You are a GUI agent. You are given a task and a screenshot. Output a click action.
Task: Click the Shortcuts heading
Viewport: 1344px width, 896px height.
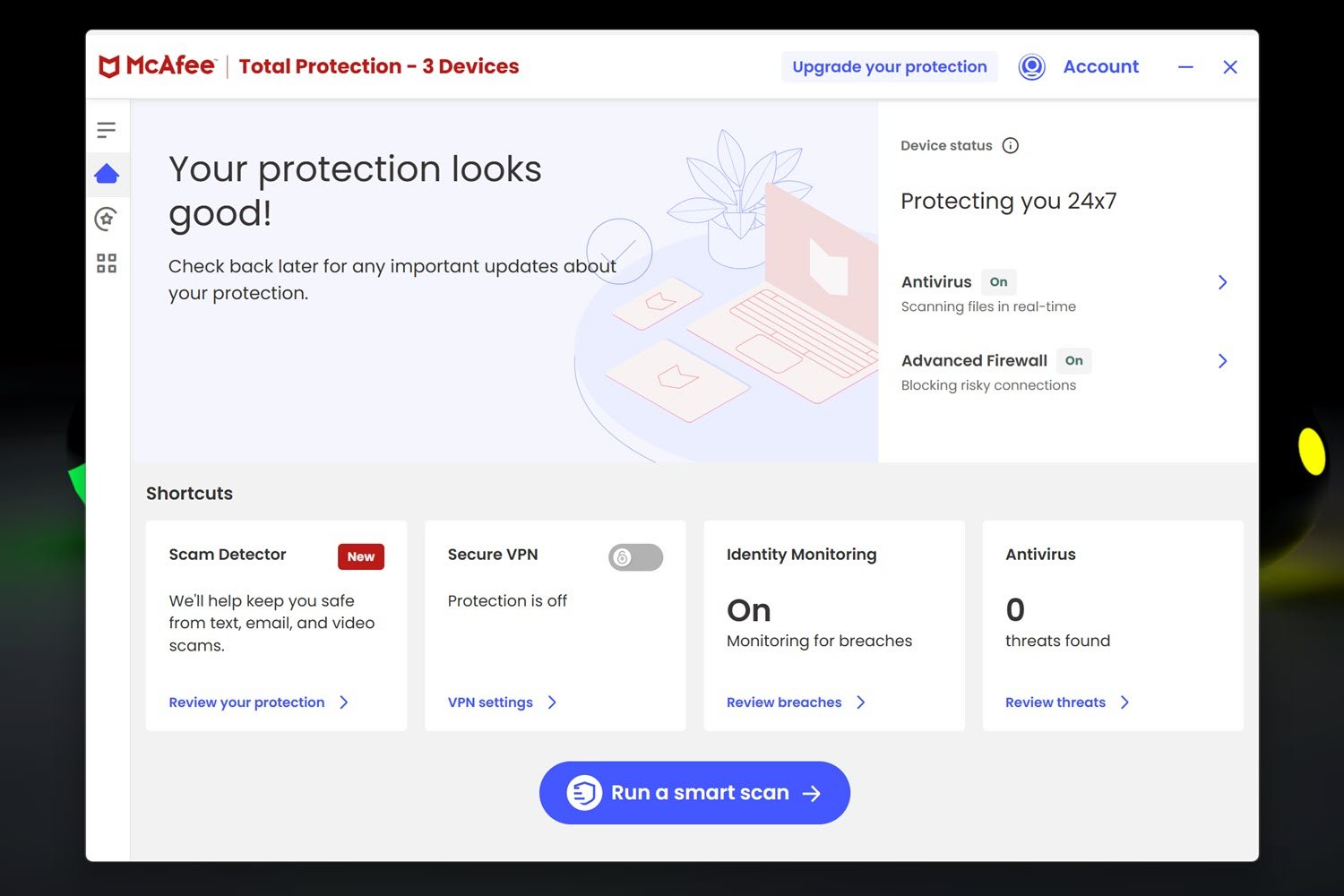189,494
